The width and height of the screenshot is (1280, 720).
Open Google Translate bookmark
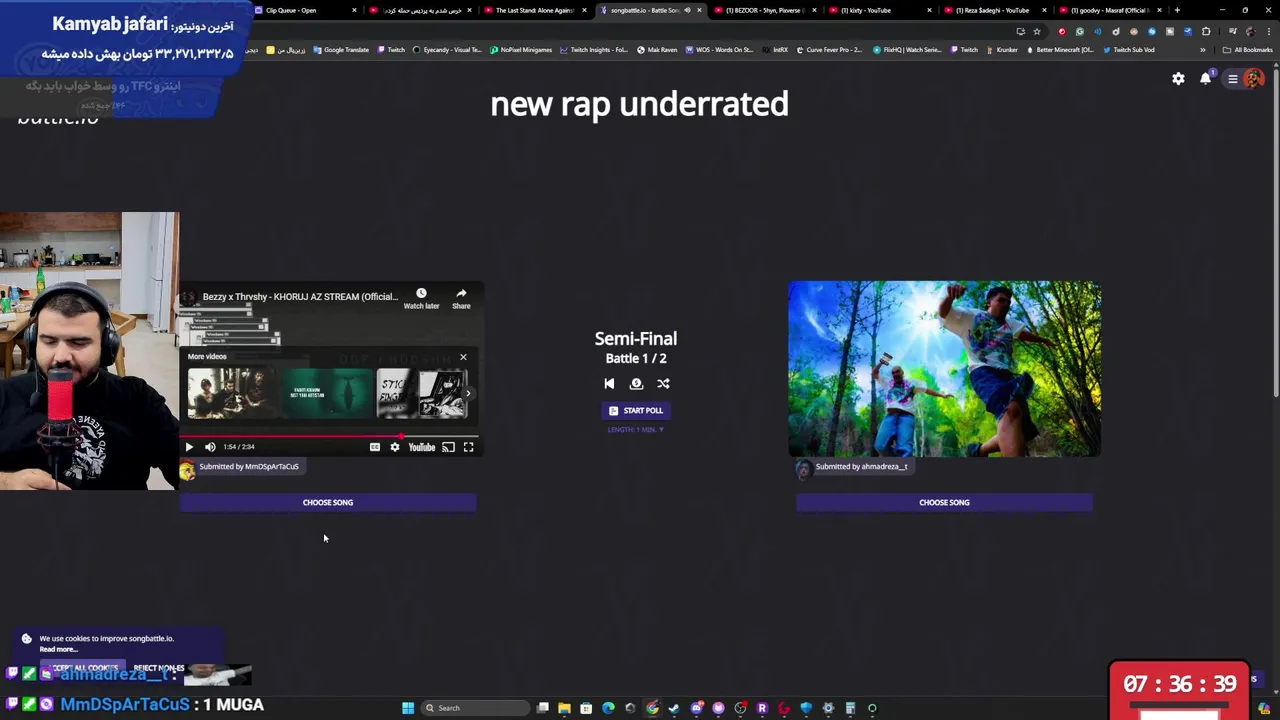coord(341,50)
